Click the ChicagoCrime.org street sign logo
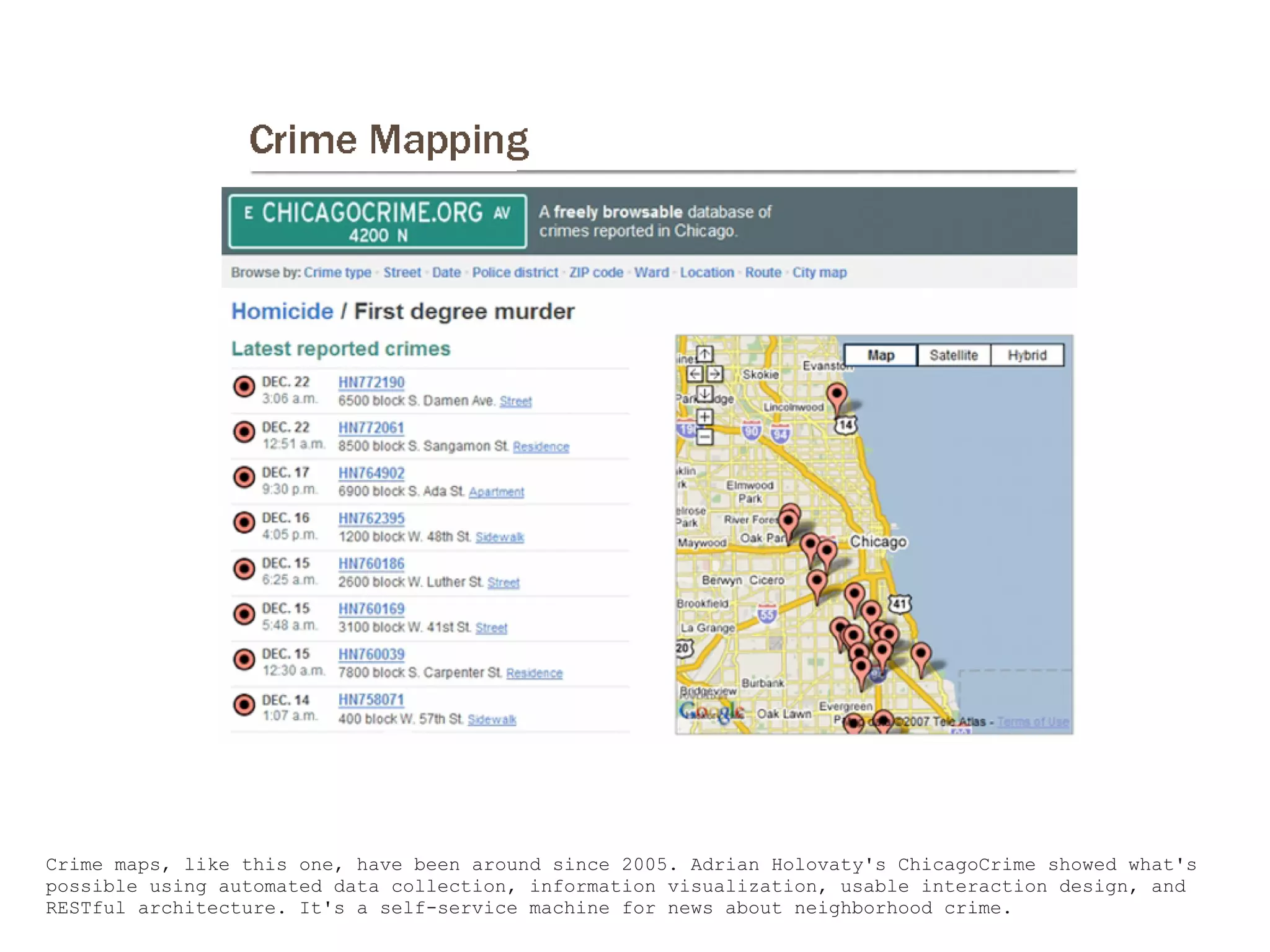1270x952 pixels. (x=378, y=221)
